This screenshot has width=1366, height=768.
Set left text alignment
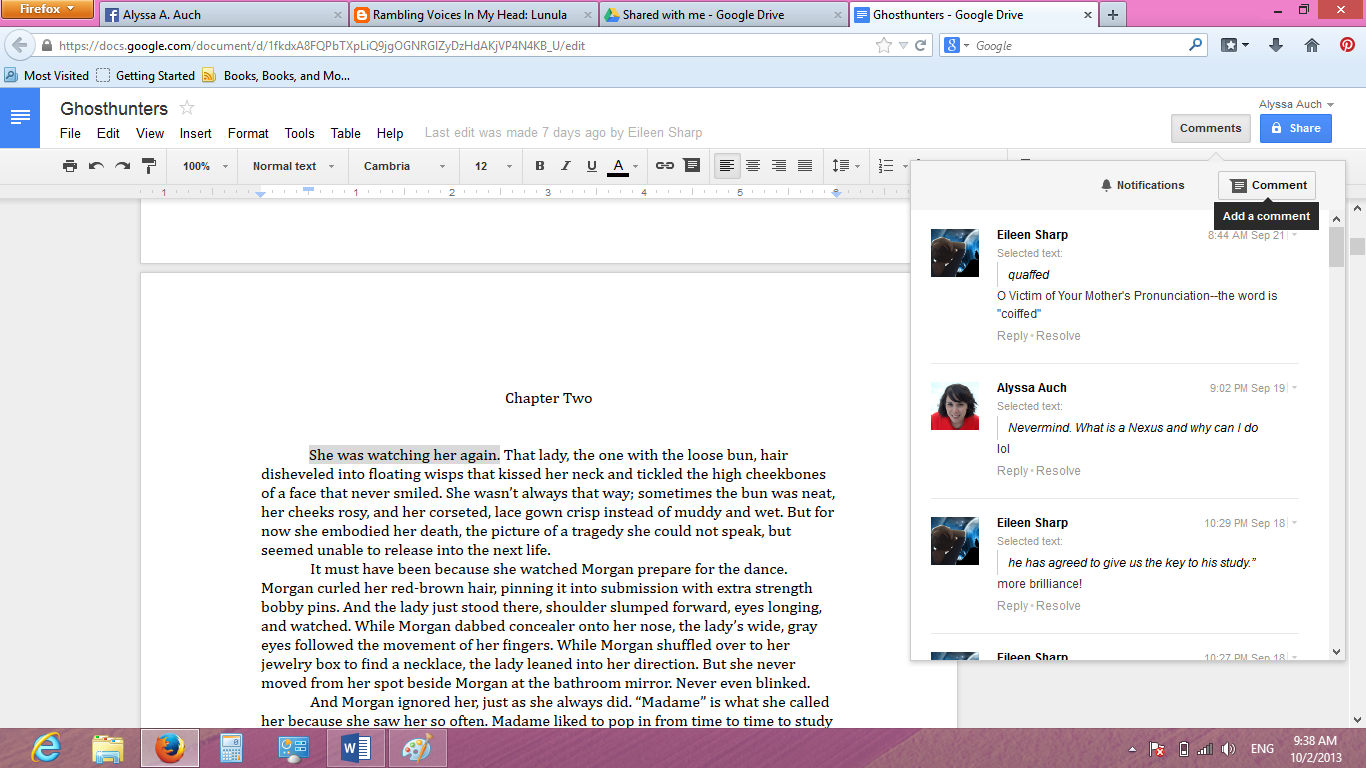727,166
